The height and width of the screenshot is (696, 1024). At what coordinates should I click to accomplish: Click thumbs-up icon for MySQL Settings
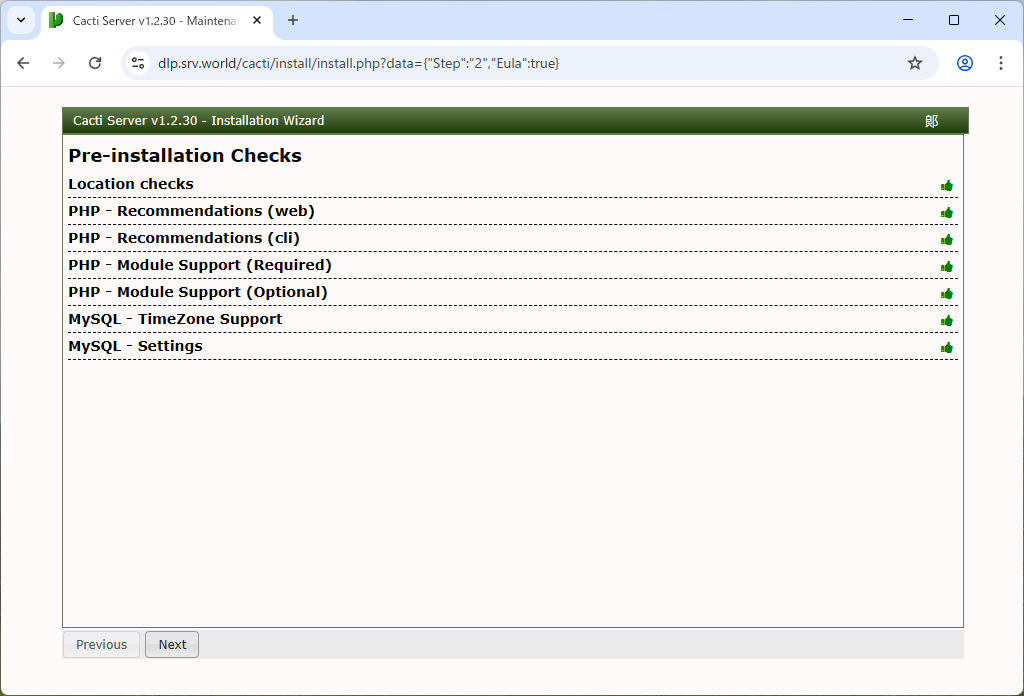[x=946, y=348]
